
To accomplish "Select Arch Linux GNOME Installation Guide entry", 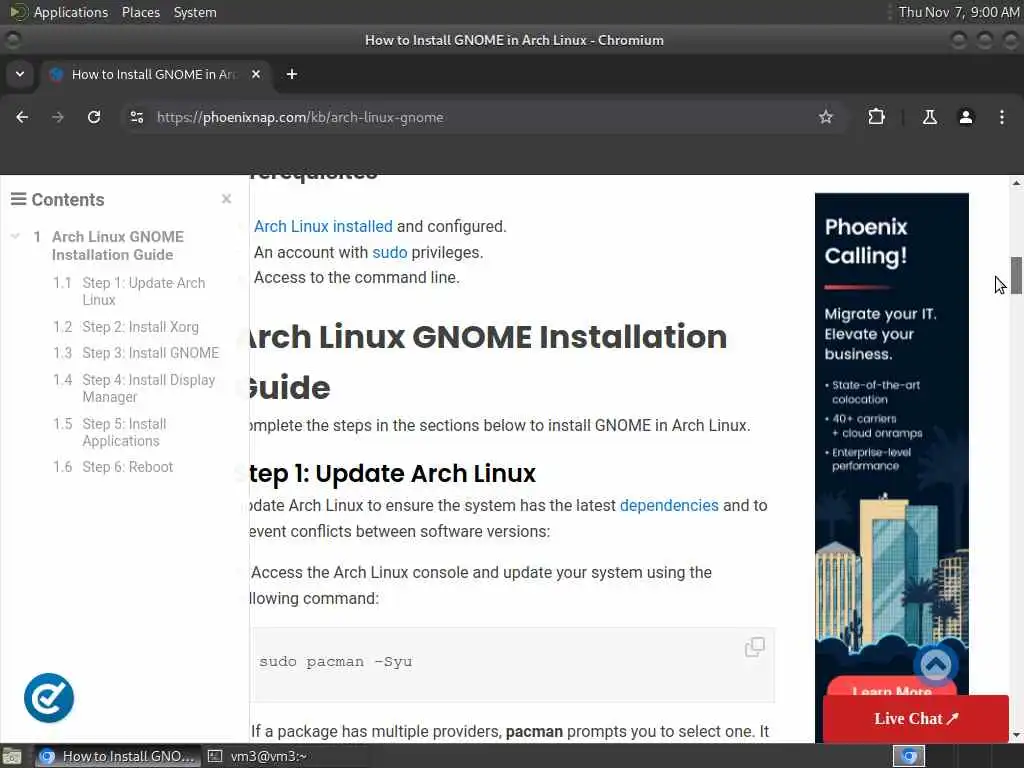I will point(118,246).
